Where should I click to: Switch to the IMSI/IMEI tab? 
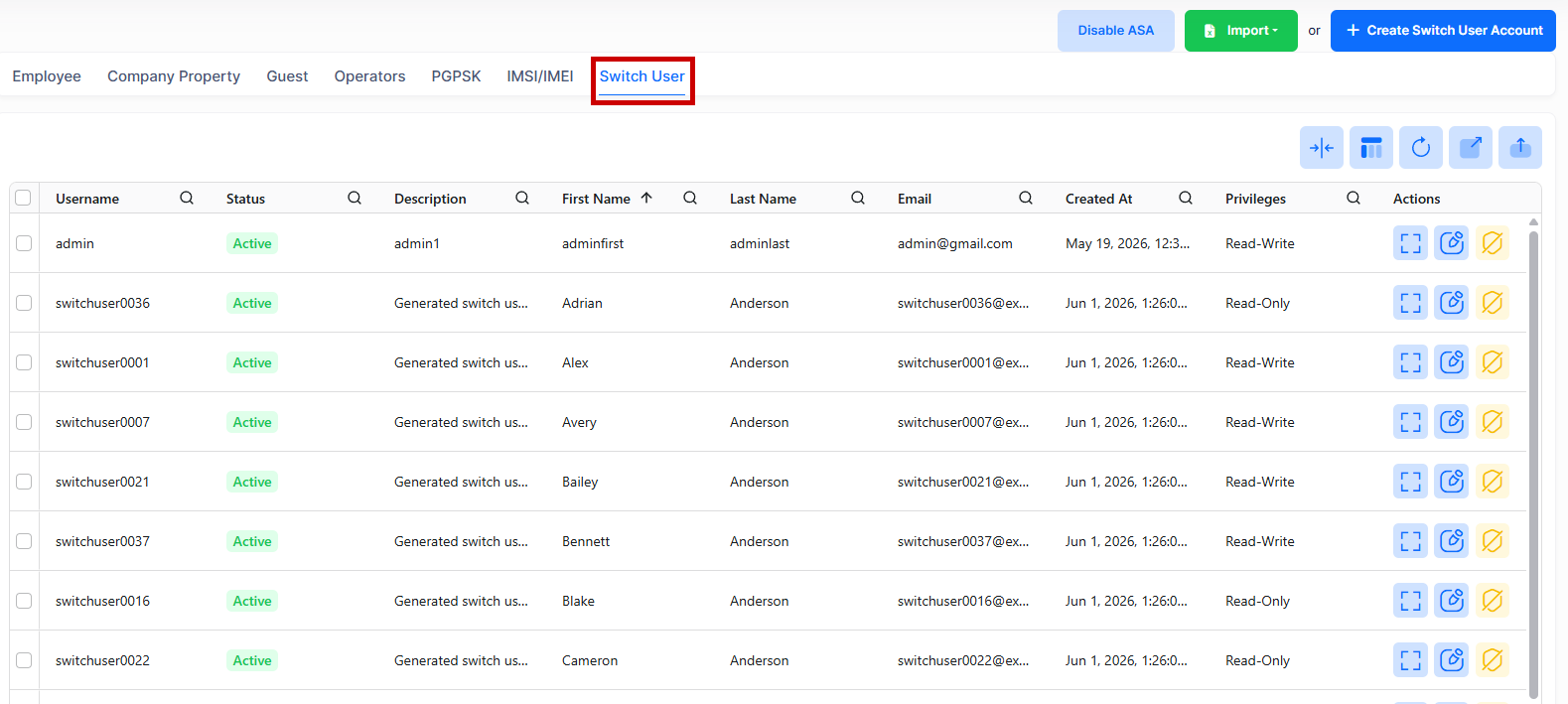click(x=540, y=76)
